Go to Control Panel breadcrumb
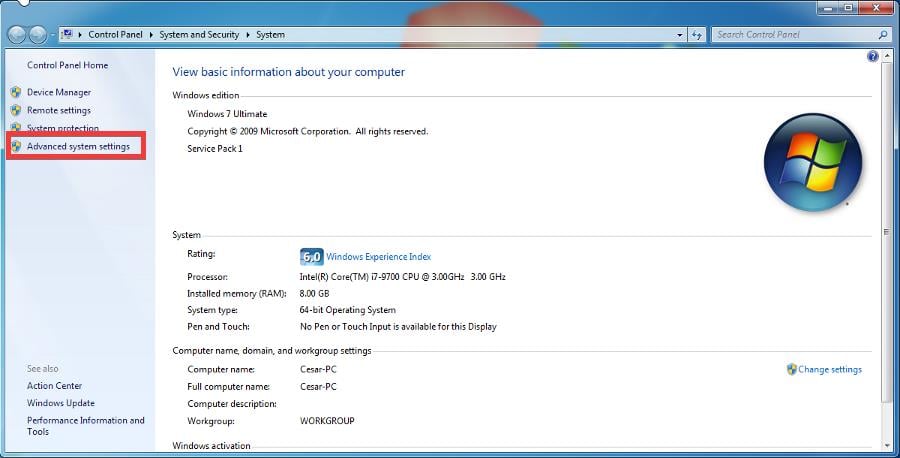Screen dimensions: 900x458 pyautogui.click(x=115, y=34)
